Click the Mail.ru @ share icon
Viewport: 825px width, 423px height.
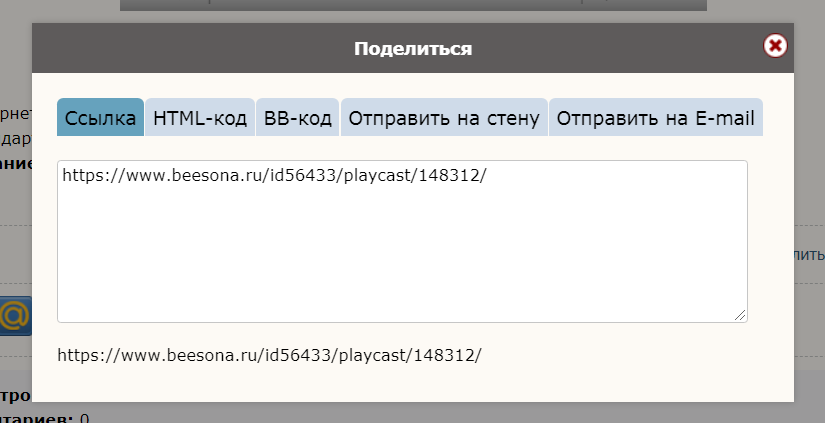15,316
